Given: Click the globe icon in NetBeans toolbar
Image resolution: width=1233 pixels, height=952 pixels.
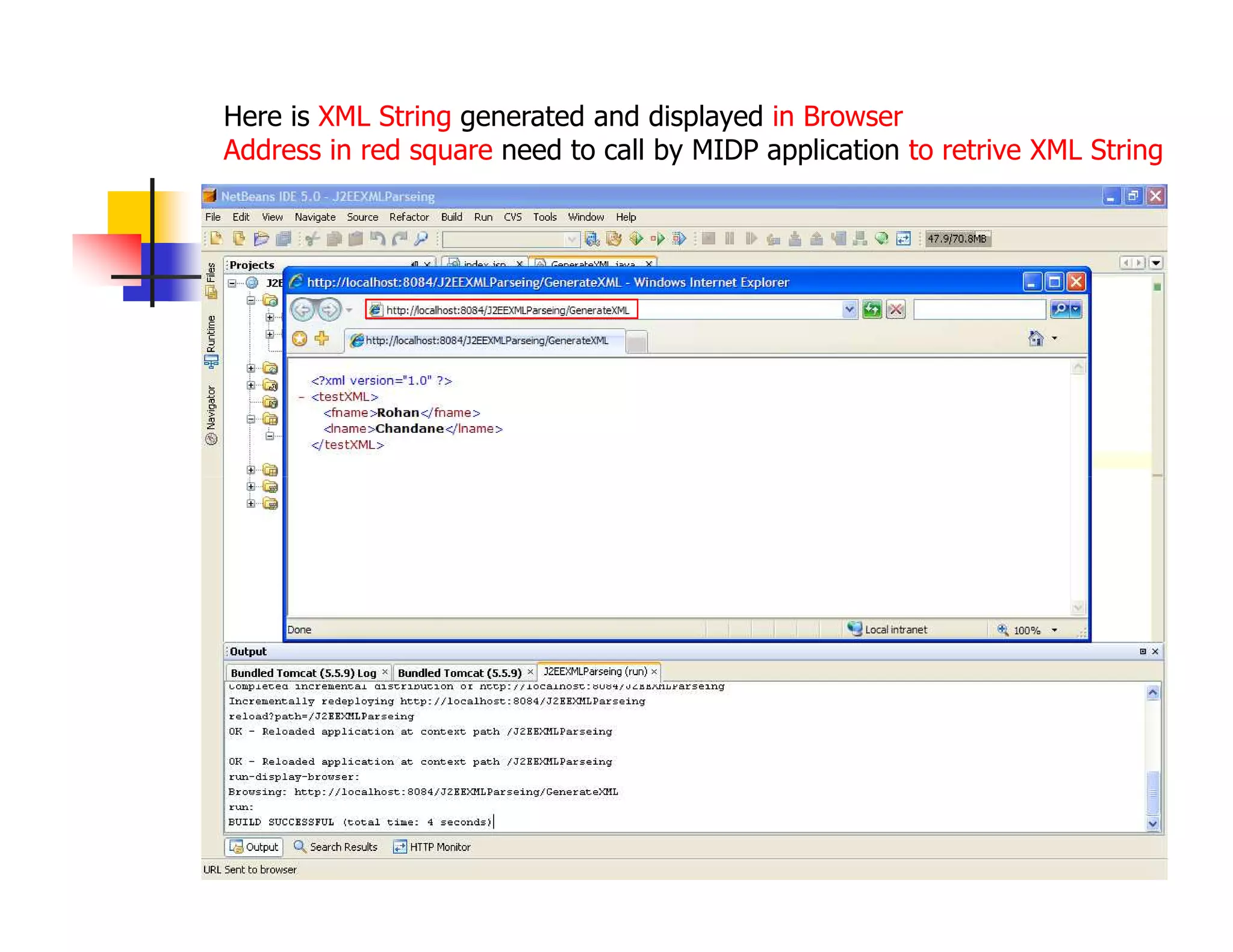Looking at the screenshot, I should [881, 239].
